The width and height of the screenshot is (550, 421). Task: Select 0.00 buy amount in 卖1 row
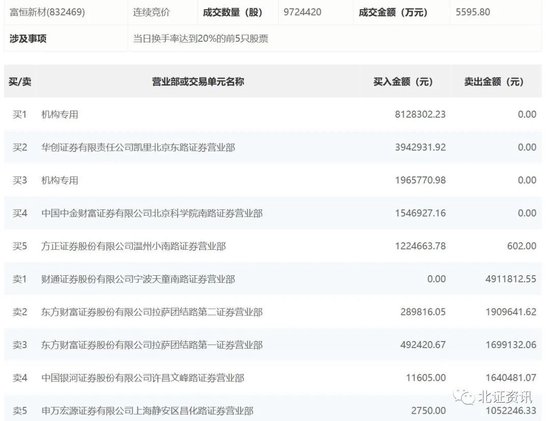(436, 279)
